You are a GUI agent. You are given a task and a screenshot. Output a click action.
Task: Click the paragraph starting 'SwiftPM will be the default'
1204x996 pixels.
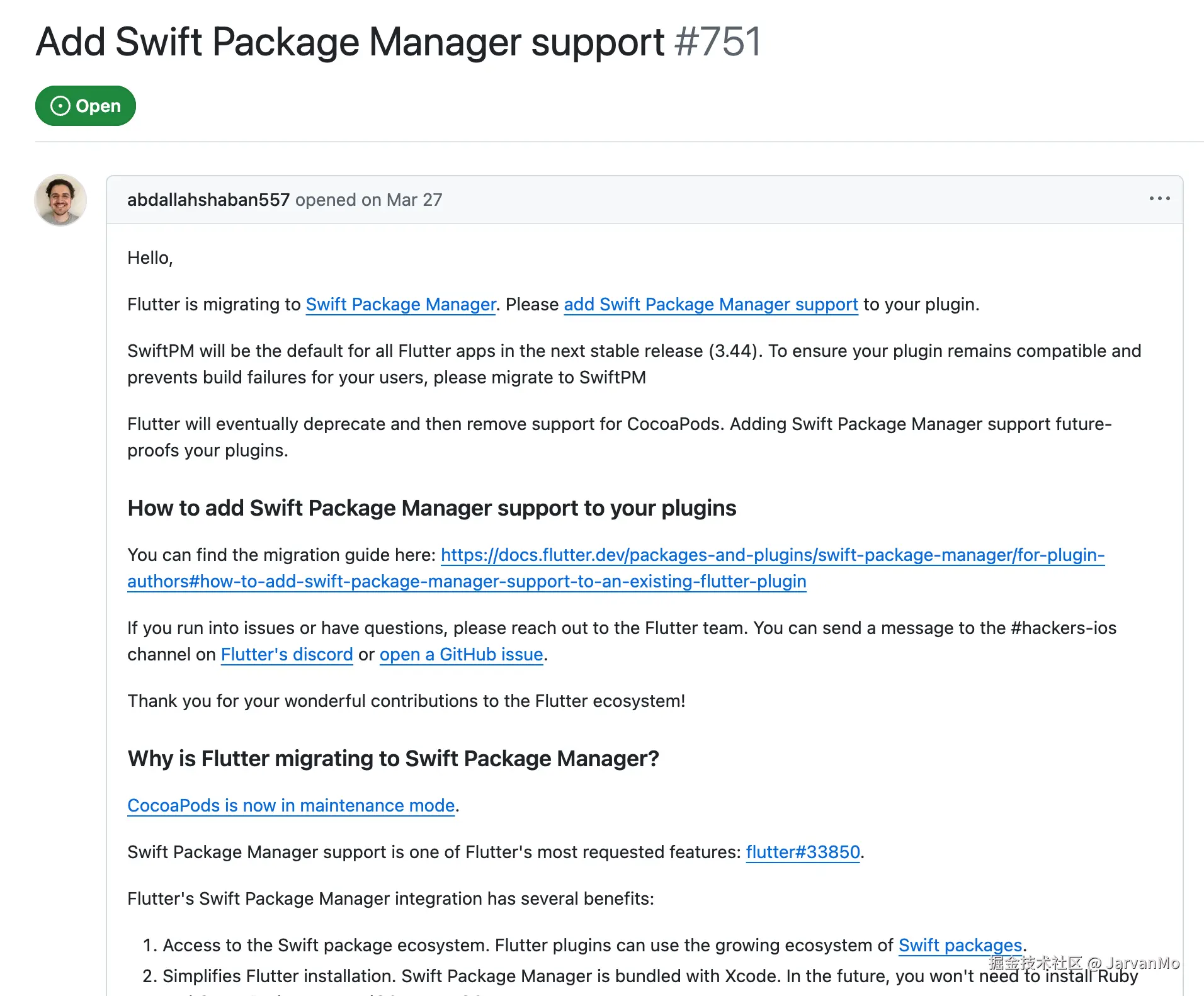coord(634,365)
